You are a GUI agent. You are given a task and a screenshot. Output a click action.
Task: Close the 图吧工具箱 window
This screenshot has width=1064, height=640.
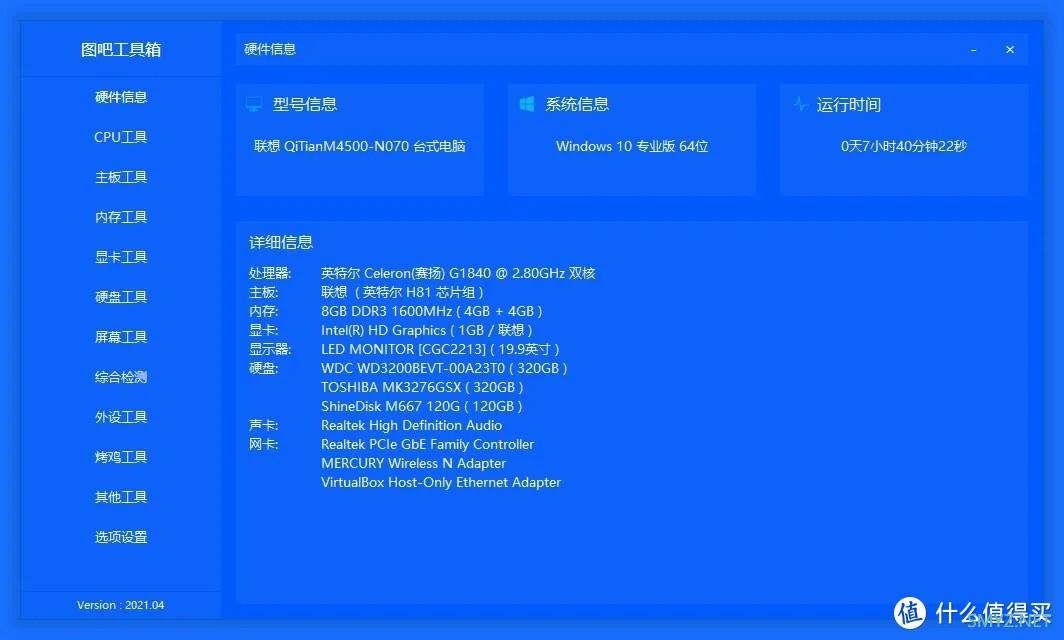1010,50
